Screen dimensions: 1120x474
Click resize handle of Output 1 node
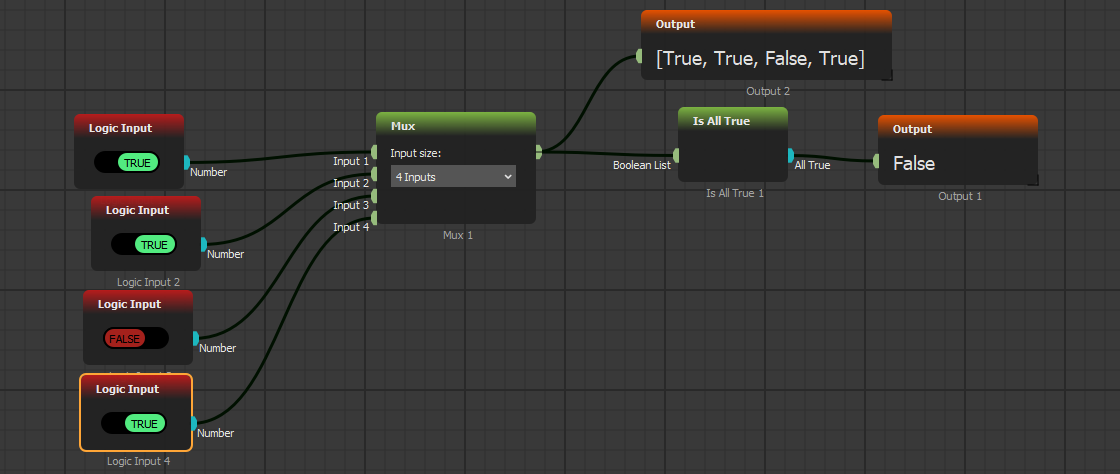coord(1032,180)
